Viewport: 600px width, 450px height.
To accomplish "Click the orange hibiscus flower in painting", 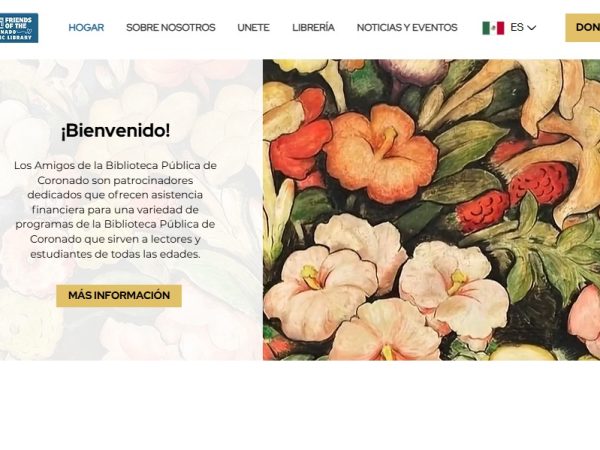I will (381, 153).
